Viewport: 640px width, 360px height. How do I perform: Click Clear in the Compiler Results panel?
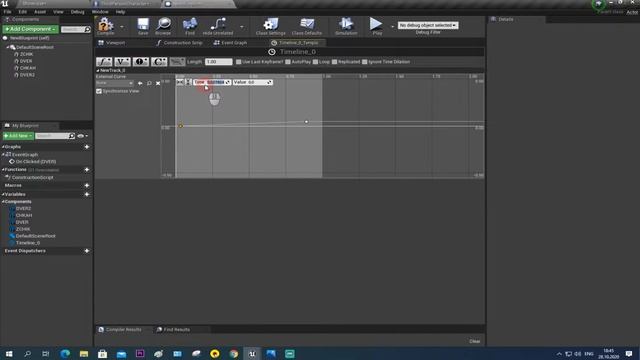pyautogui.click(x=474, y=341)
